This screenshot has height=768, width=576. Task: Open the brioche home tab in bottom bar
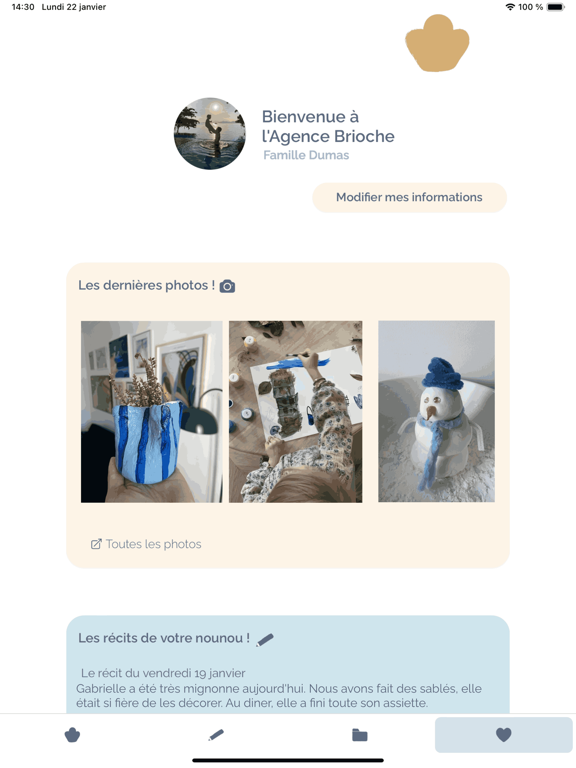tap(72, 735)
